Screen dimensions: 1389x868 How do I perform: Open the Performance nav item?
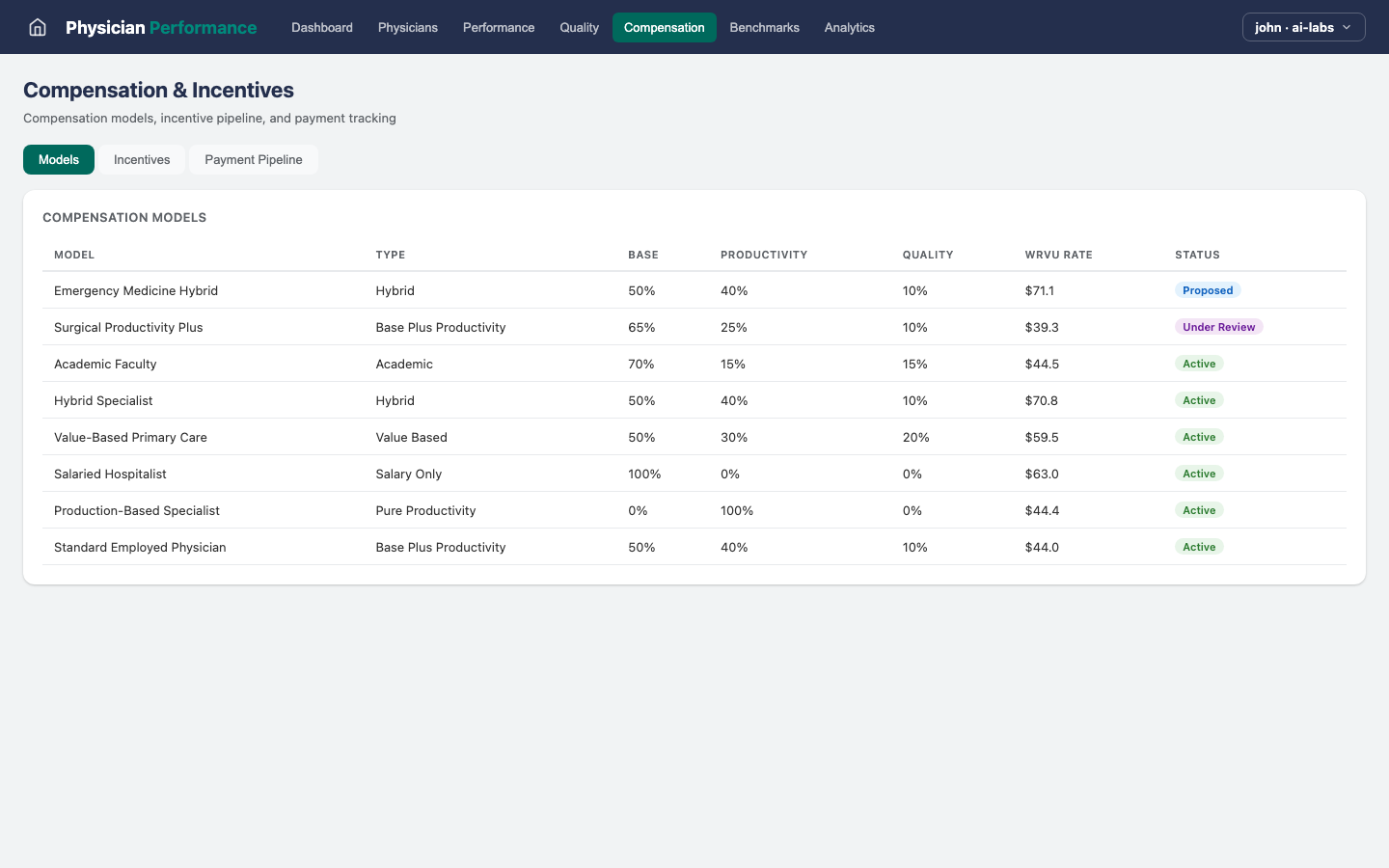pyautogui.click(x=499, y=27)
